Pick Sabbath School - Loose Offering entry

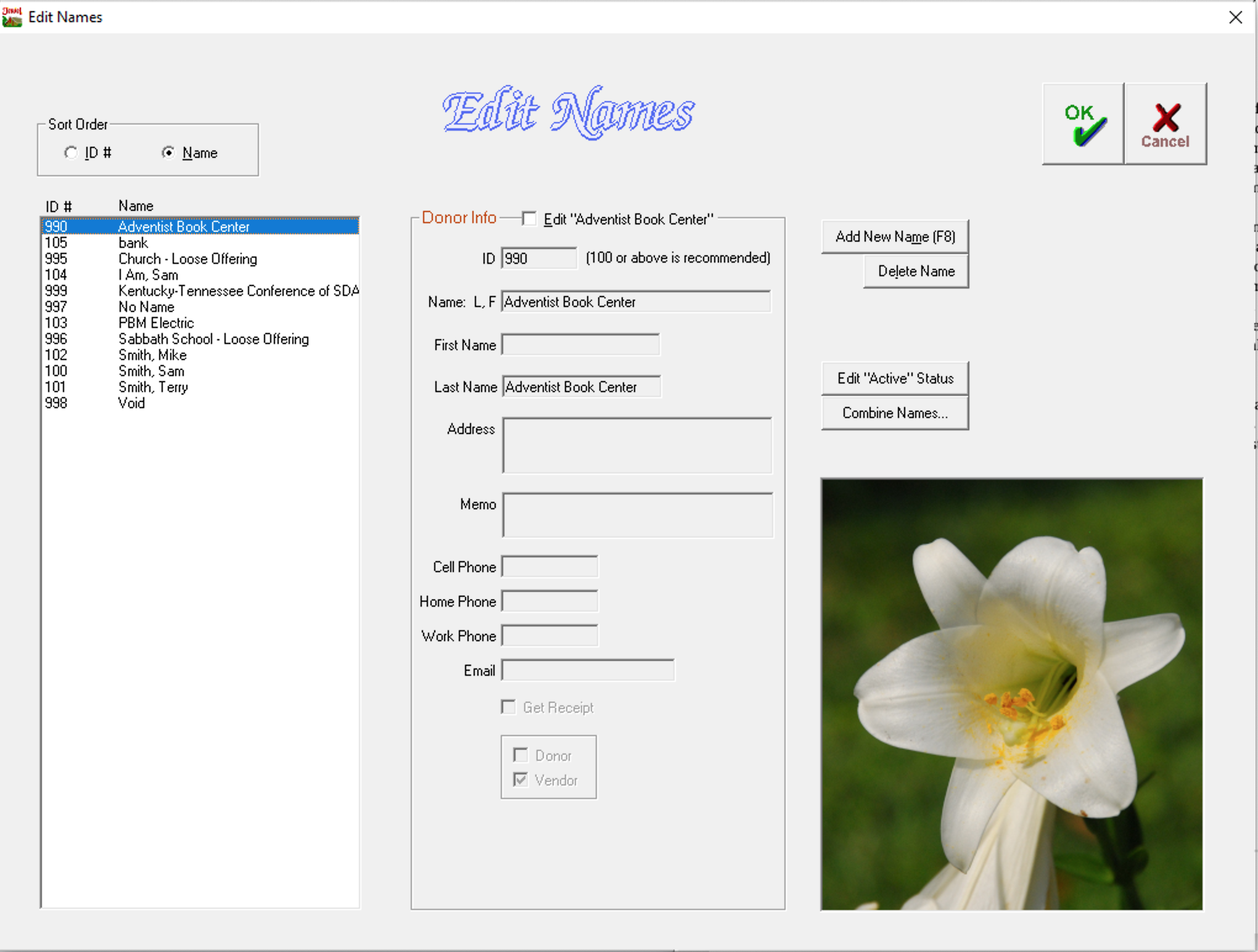(213, 339)
